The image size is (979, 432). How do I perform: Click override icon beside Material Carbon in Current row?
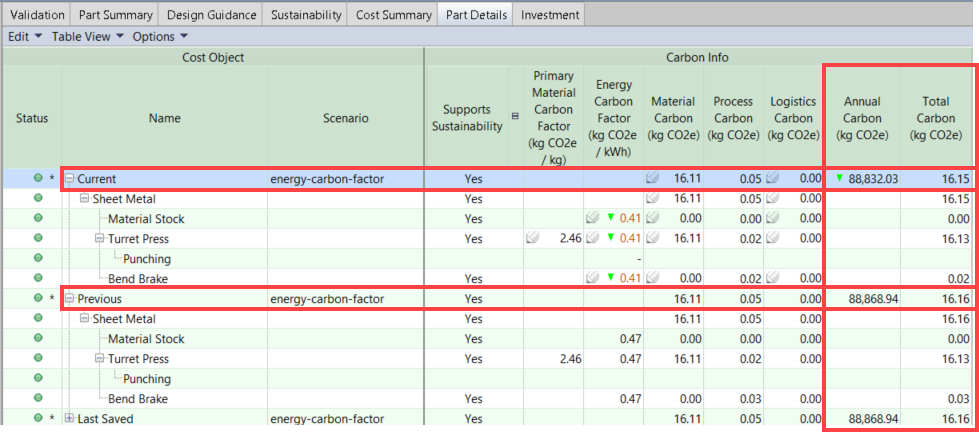tap(653, 179)
